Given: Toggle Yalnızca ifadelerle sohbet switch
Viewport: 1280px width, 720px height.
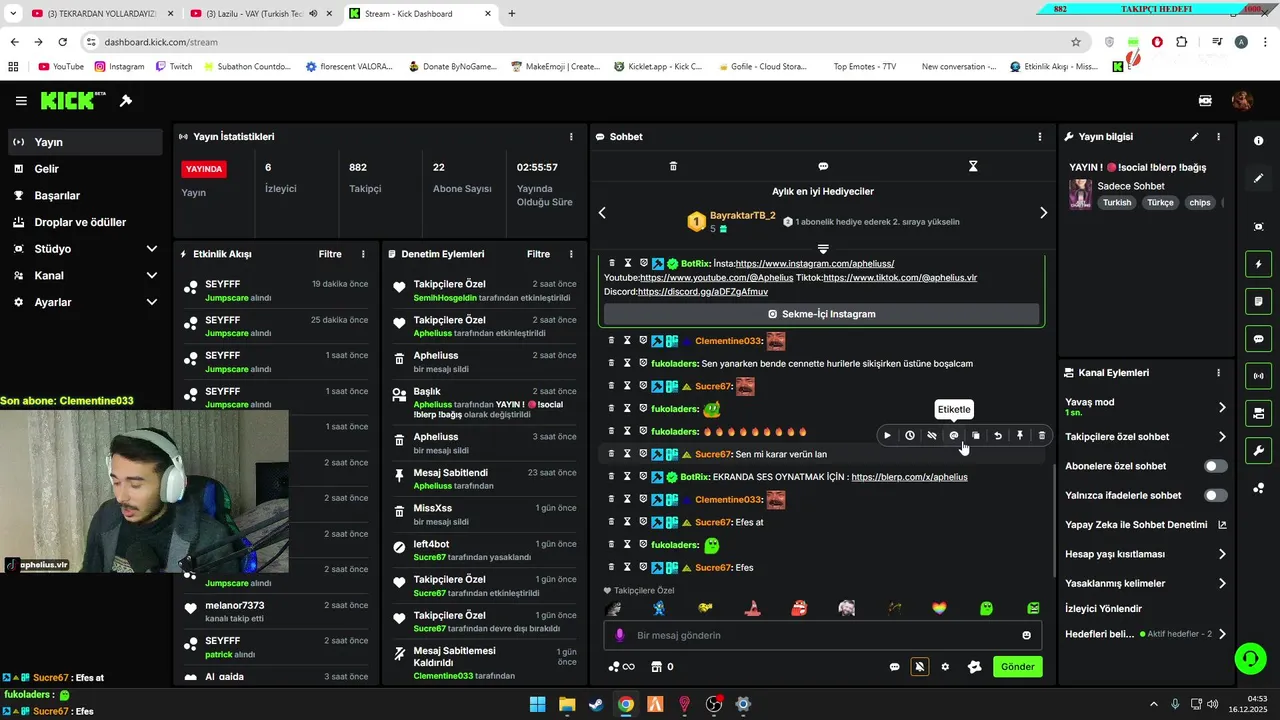Looking at the screenshot, I should click(1215, 495).
